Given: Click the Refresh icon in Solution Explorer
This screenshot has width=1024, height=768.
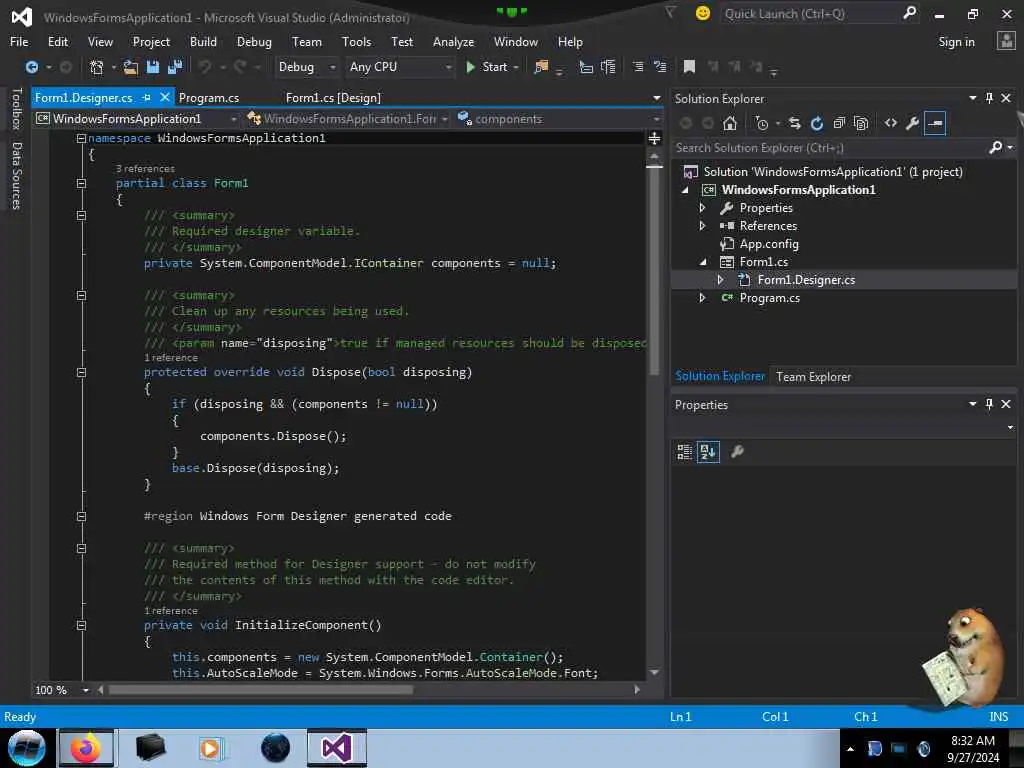Looking at the screenshot, I should coord(817,123).
